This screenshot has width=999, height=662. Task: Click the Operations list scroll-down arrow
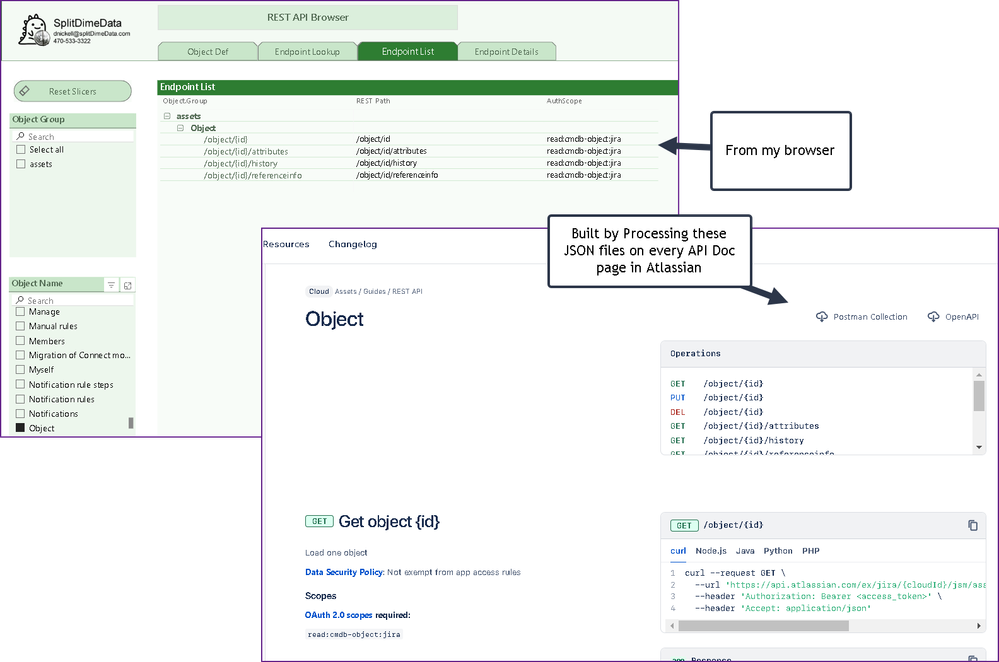[979, 447]
